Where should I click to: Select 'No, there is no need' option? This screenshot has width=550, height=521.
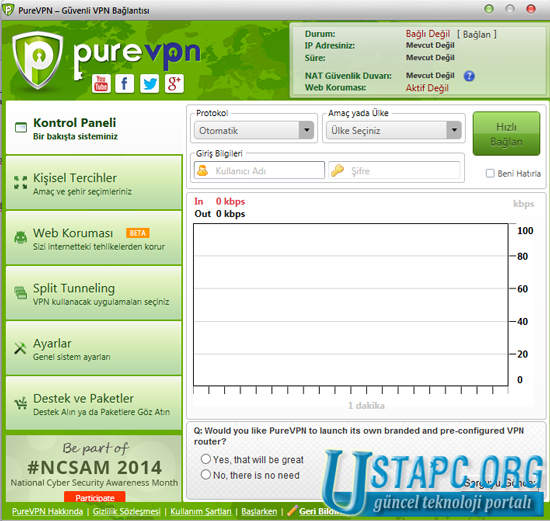click(206, 475)
